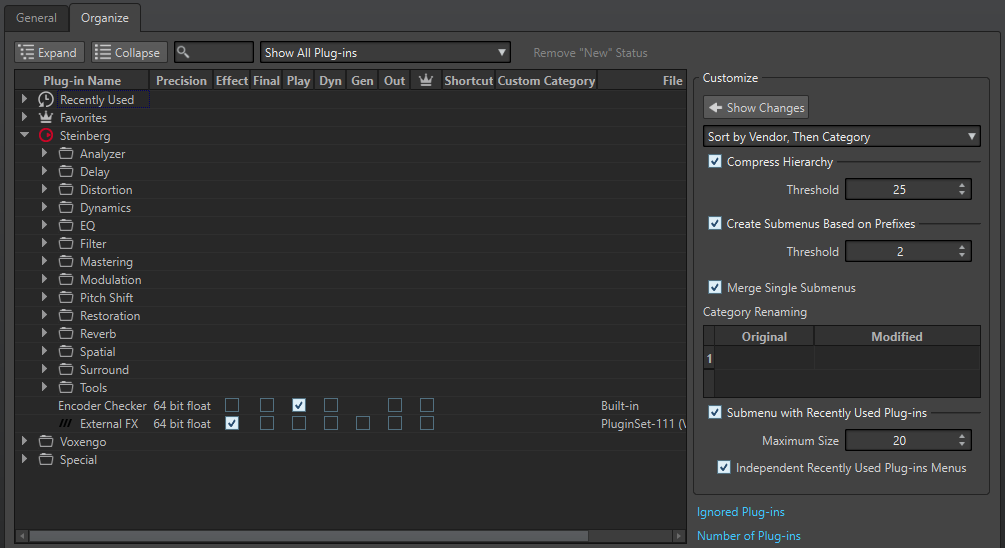This screenshot has width=1005, height=548.
Task: Select the Organize tab
Action: point(105,17)
